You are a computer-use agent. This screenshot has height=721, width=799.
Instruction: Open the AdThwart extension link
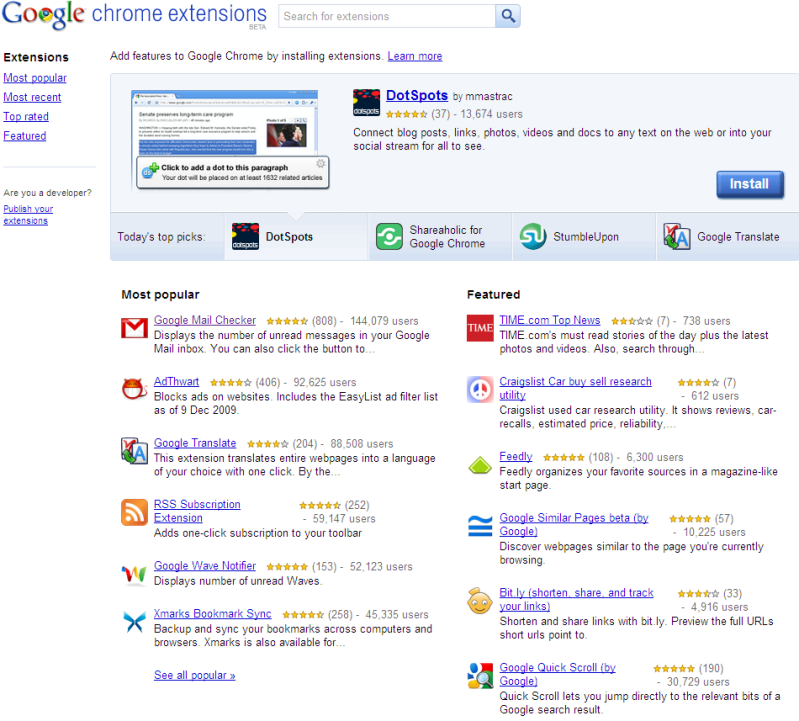pos(176,382)
